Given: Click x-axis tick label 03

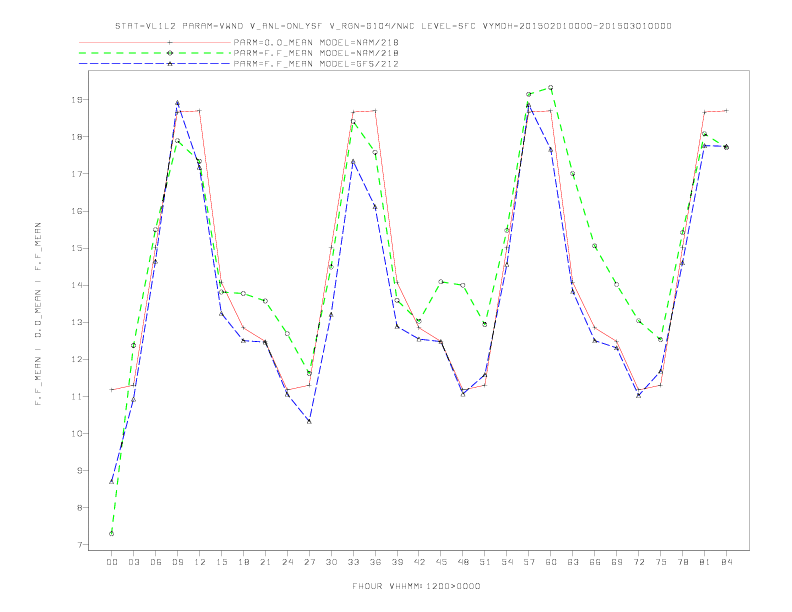Looking at the screenshot, I should click(x=133, y=562).
